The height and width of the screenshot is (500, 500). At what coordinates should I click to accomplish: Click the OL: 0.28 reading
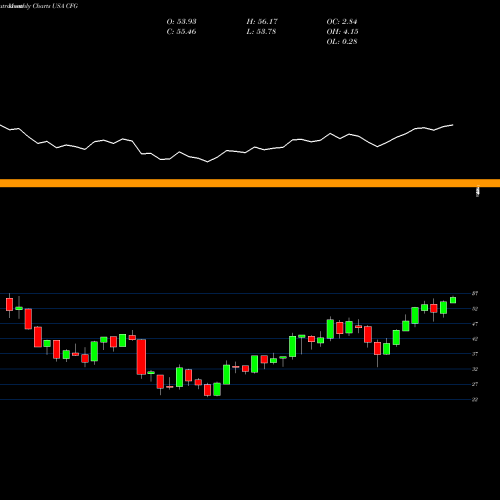point(342,42)
